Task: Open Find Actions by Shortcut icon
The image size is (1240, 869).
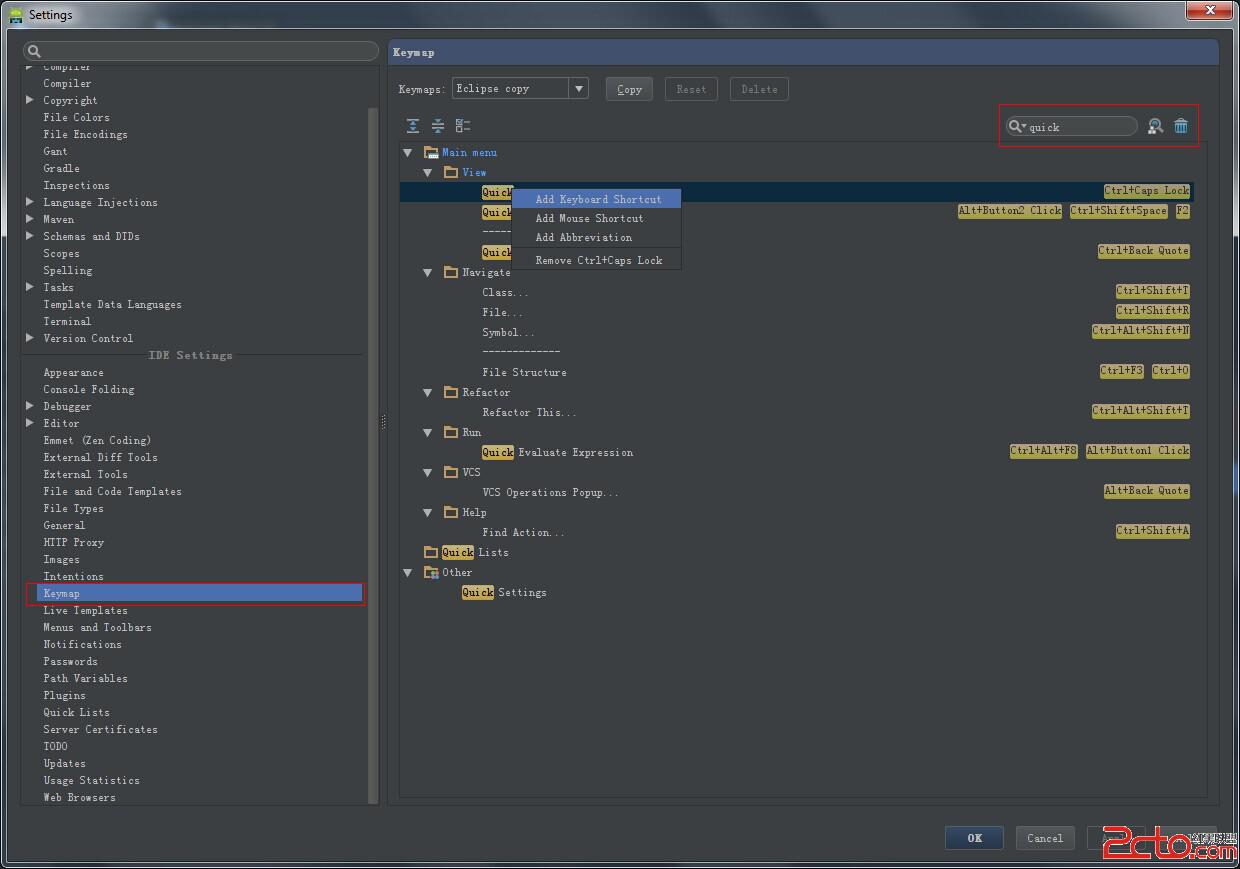Action: 1155,126
